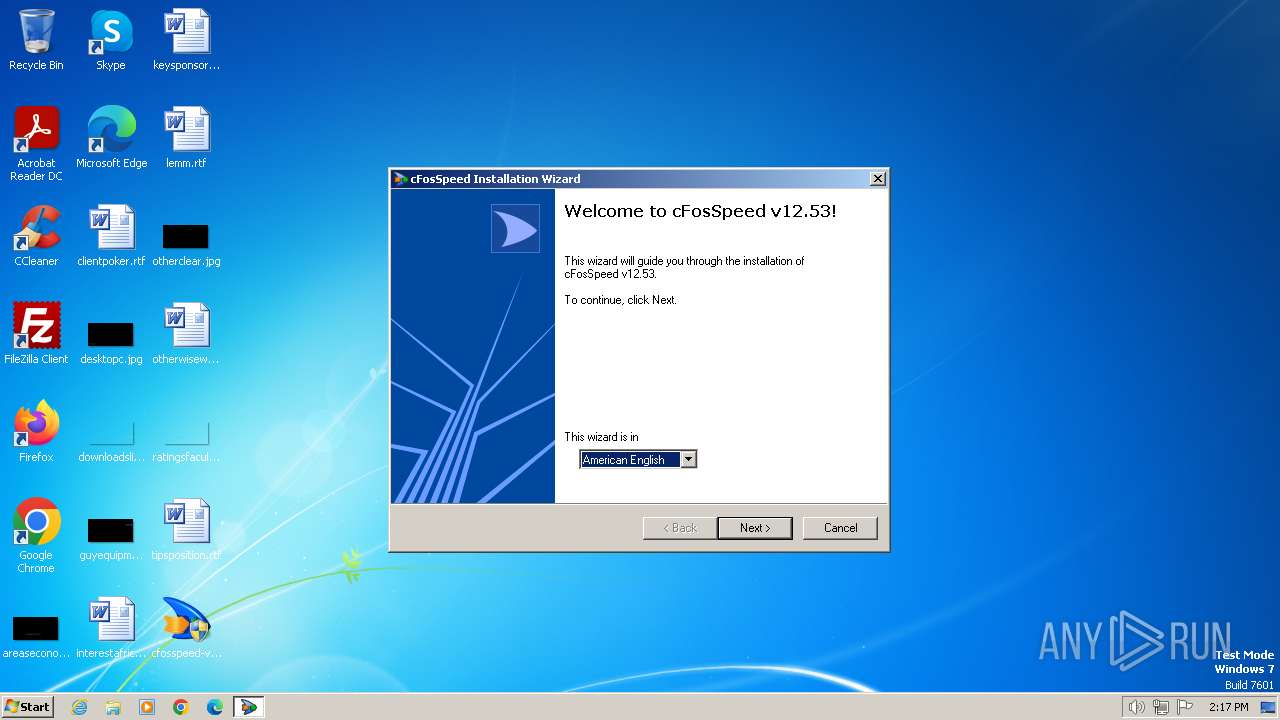Viewport: 1280px width, 720px height.
Task: Click the 'This wizard is in' label
Action: [601, 437]
